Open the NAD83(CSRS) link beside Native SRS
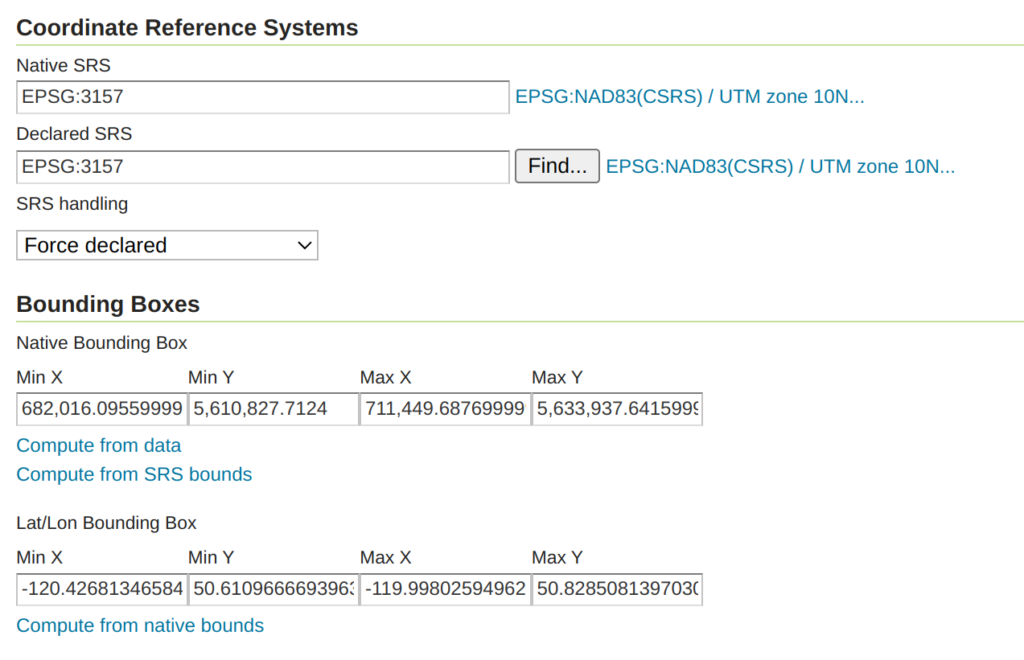The width and height of the screenshot is (1024, 660). click(x=689, y=98)
